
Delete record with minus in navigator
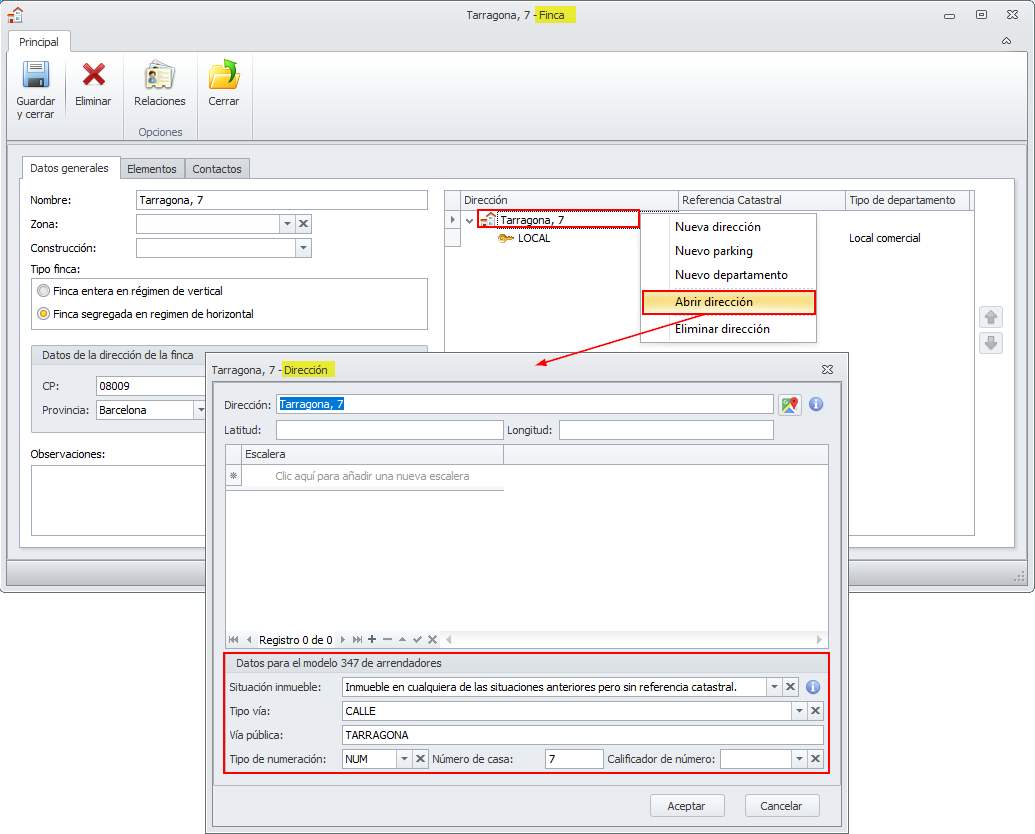[x=387, y=639]
